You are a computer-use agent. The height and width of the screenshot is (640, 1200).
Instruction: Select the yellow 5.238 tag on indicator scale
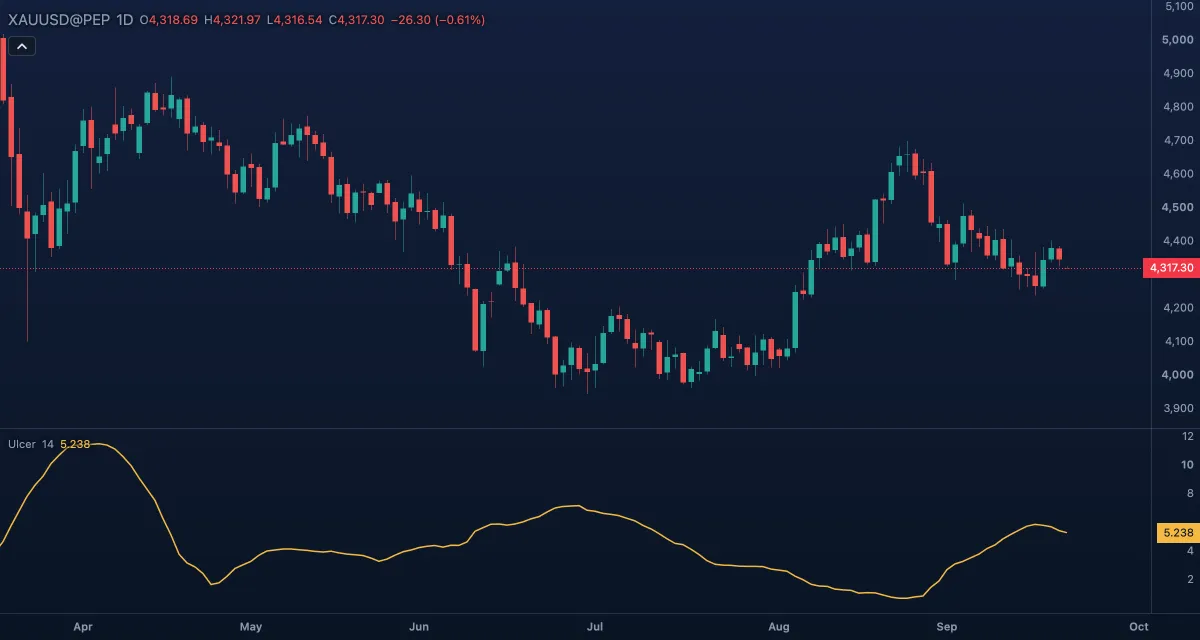point(1178,533)
